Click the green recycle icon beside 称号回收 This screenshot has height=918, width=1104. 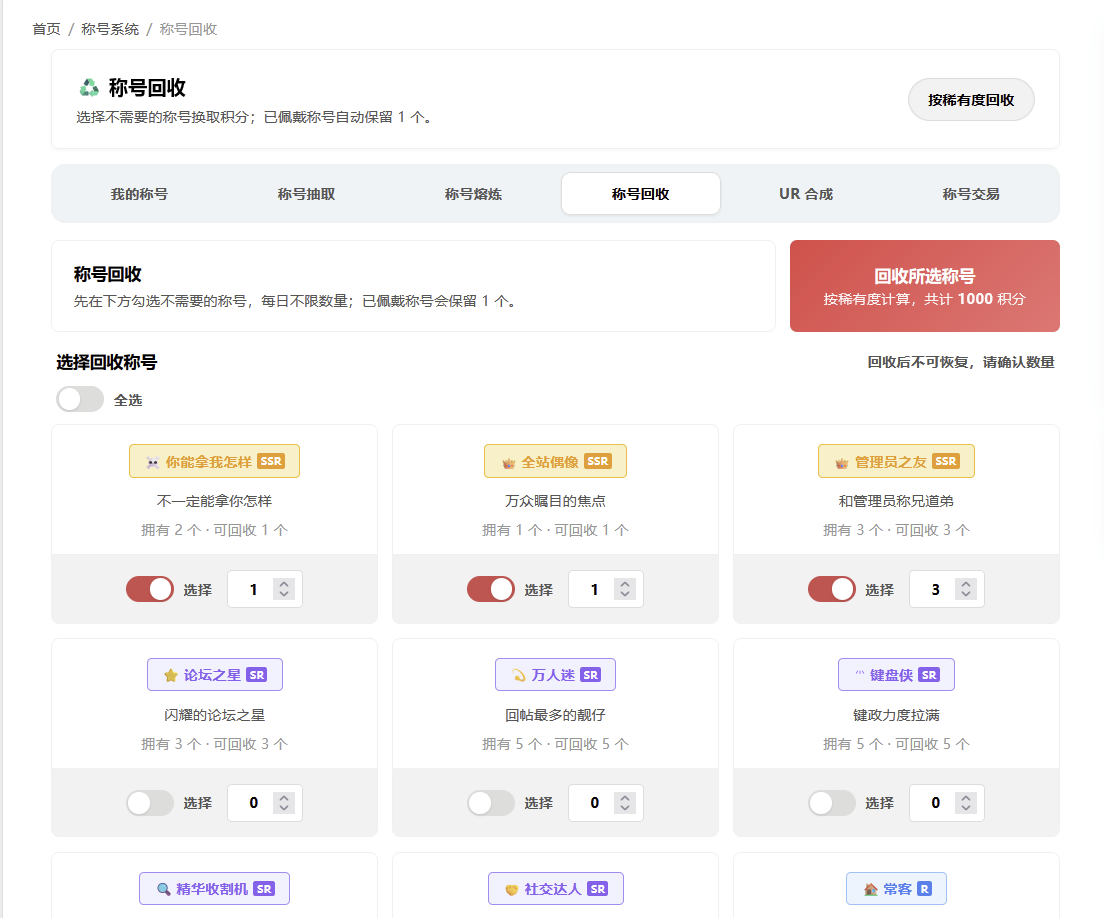pyautogui.click(x=89, y=88)
